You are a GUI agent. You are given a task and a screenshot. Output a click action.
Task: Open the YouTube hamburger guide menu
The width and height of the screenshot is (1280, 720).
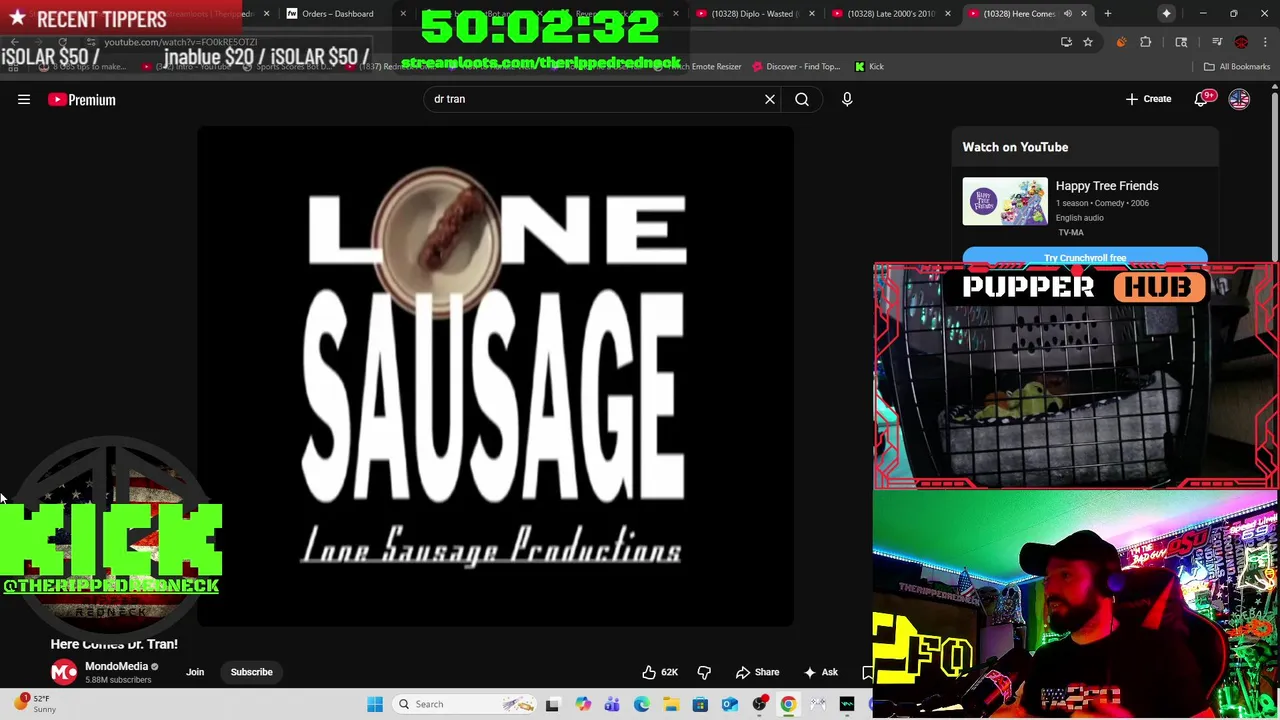24,99
